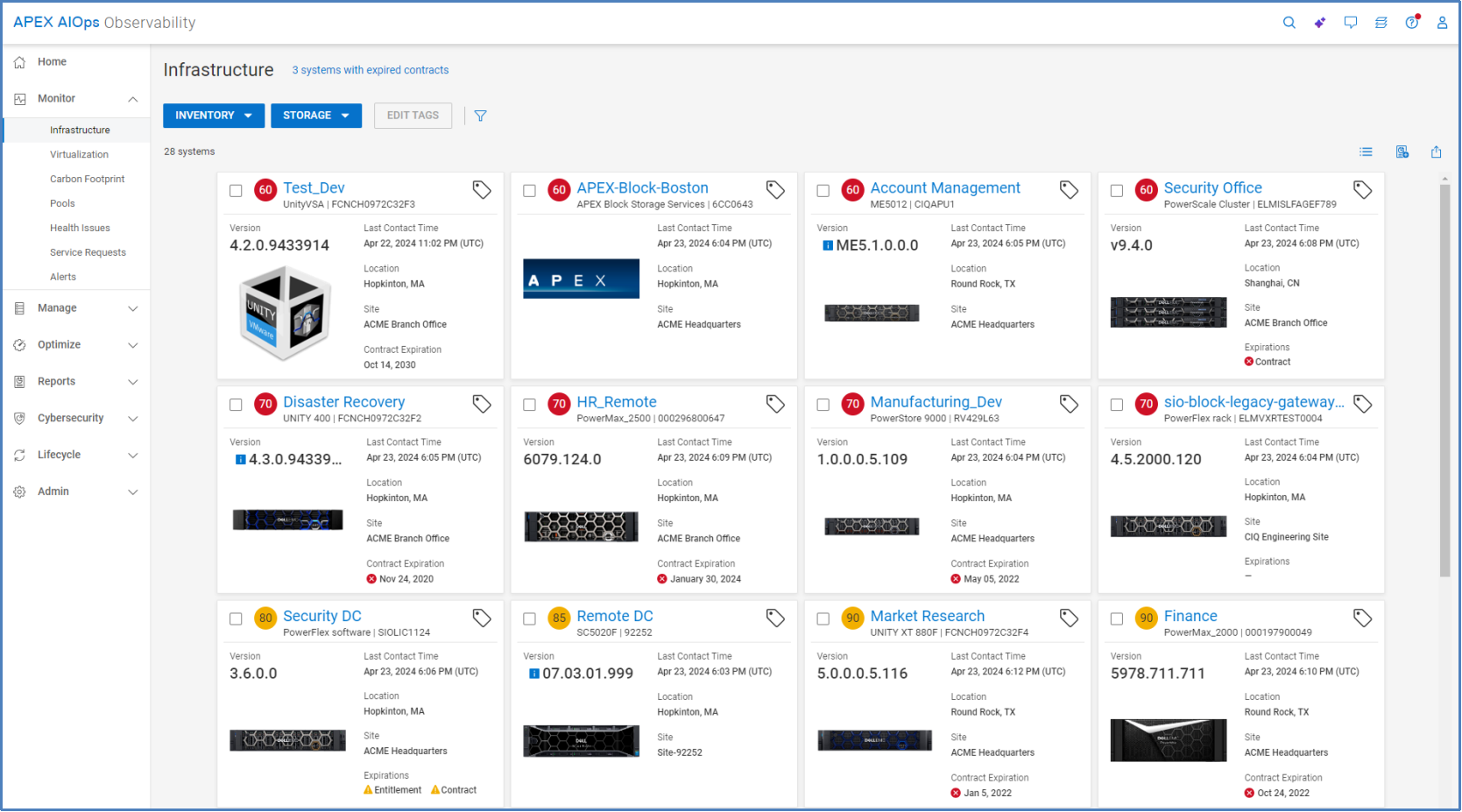Open the save report icon above cards
Image resolution: width=1462 pixels, height=812 pixels.
(1402, 152)
